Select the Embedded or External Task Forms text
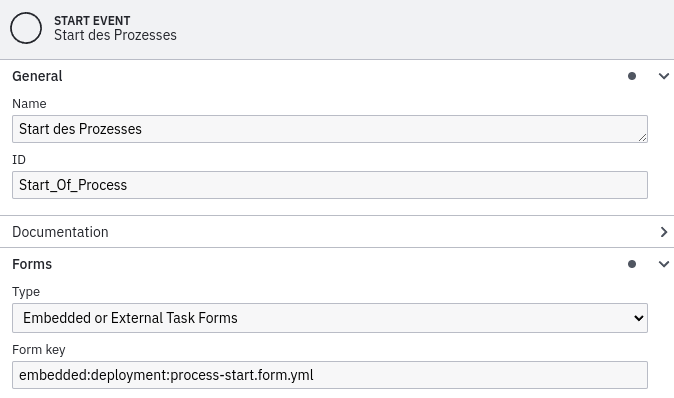The image size is (674, 398). pos(130,318)
